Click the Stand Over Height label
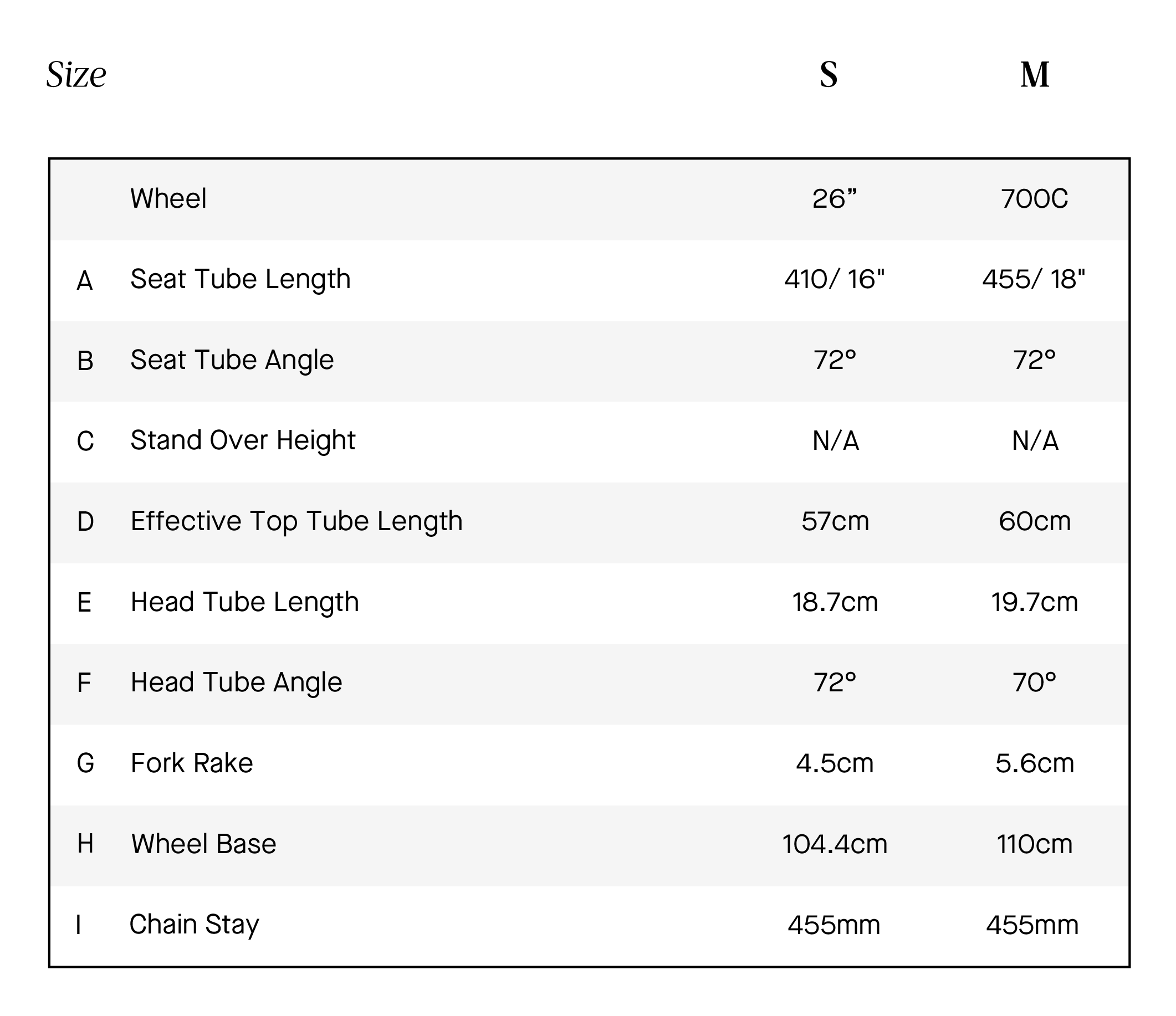Viewport: 1176px width, 1016px height. (243, 440)
